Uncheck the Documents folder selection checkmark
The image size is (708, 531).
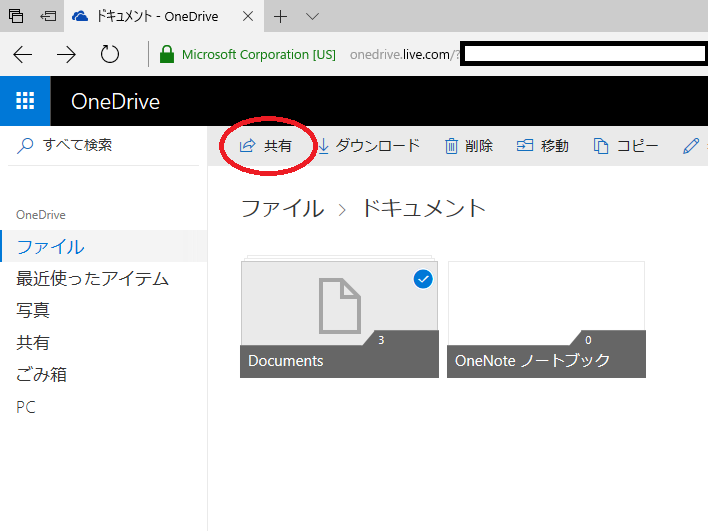423,279
